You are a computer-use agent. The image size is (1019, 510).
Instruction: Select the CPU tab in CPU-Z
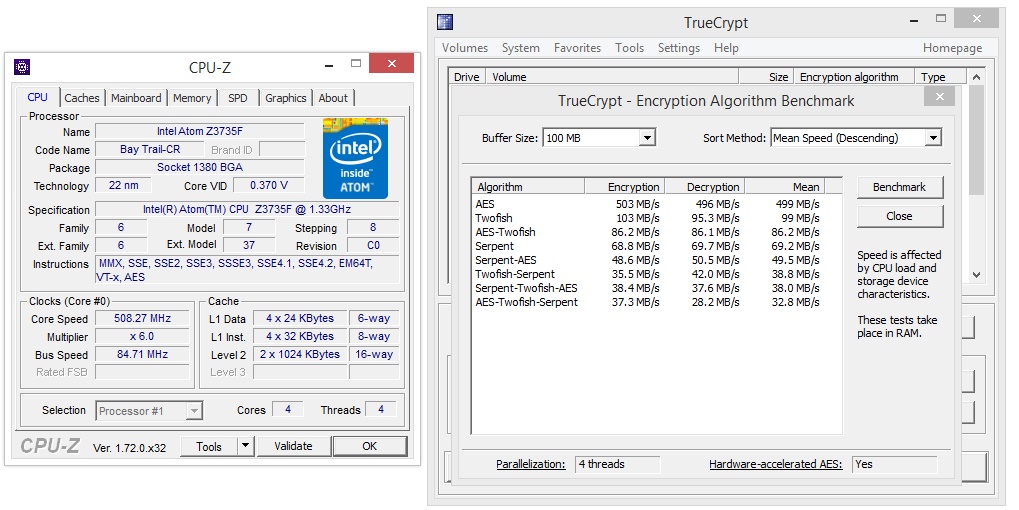[x=38, y=97]
